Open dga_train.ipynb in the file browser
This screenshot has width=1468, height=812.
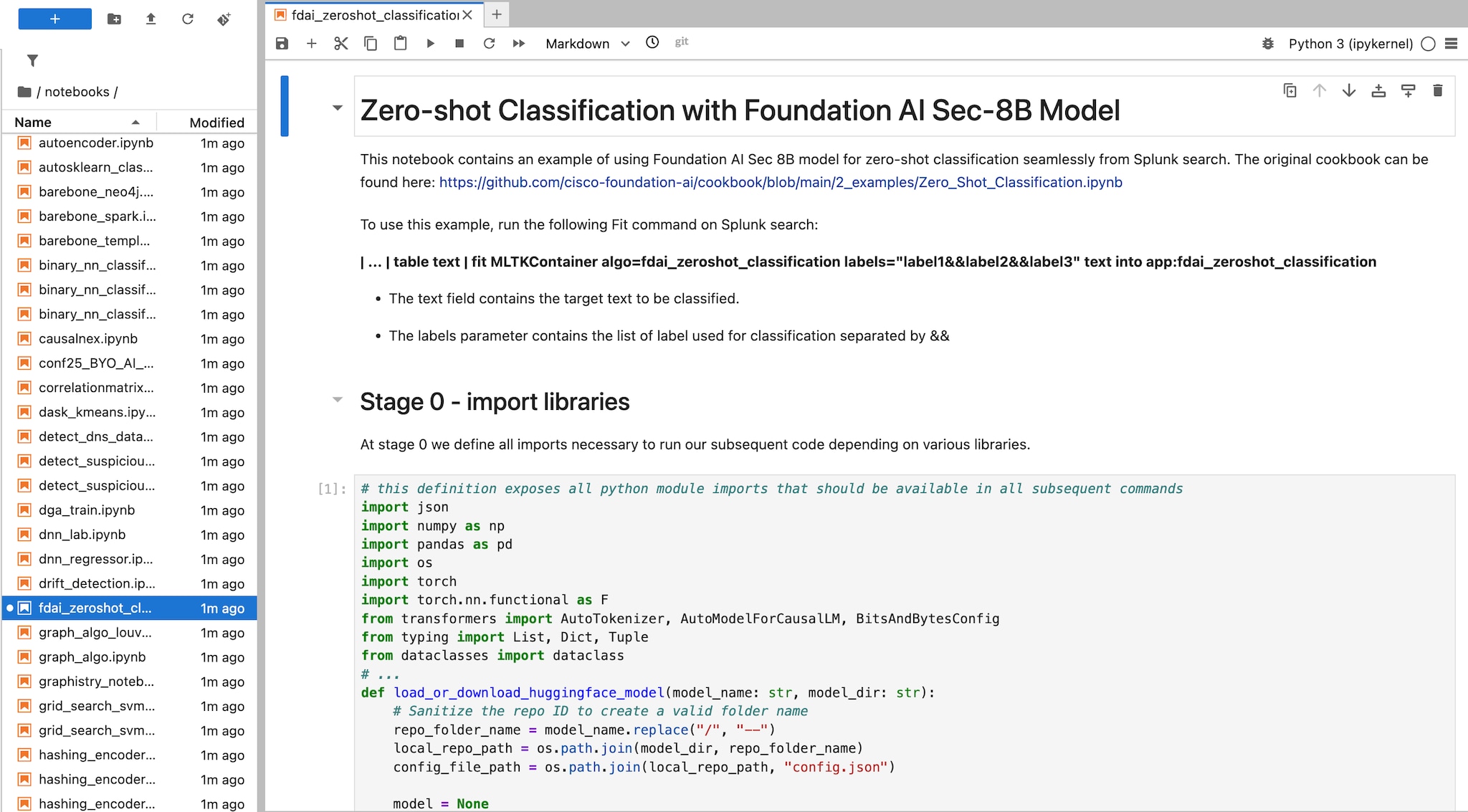[x=87, y=510]
